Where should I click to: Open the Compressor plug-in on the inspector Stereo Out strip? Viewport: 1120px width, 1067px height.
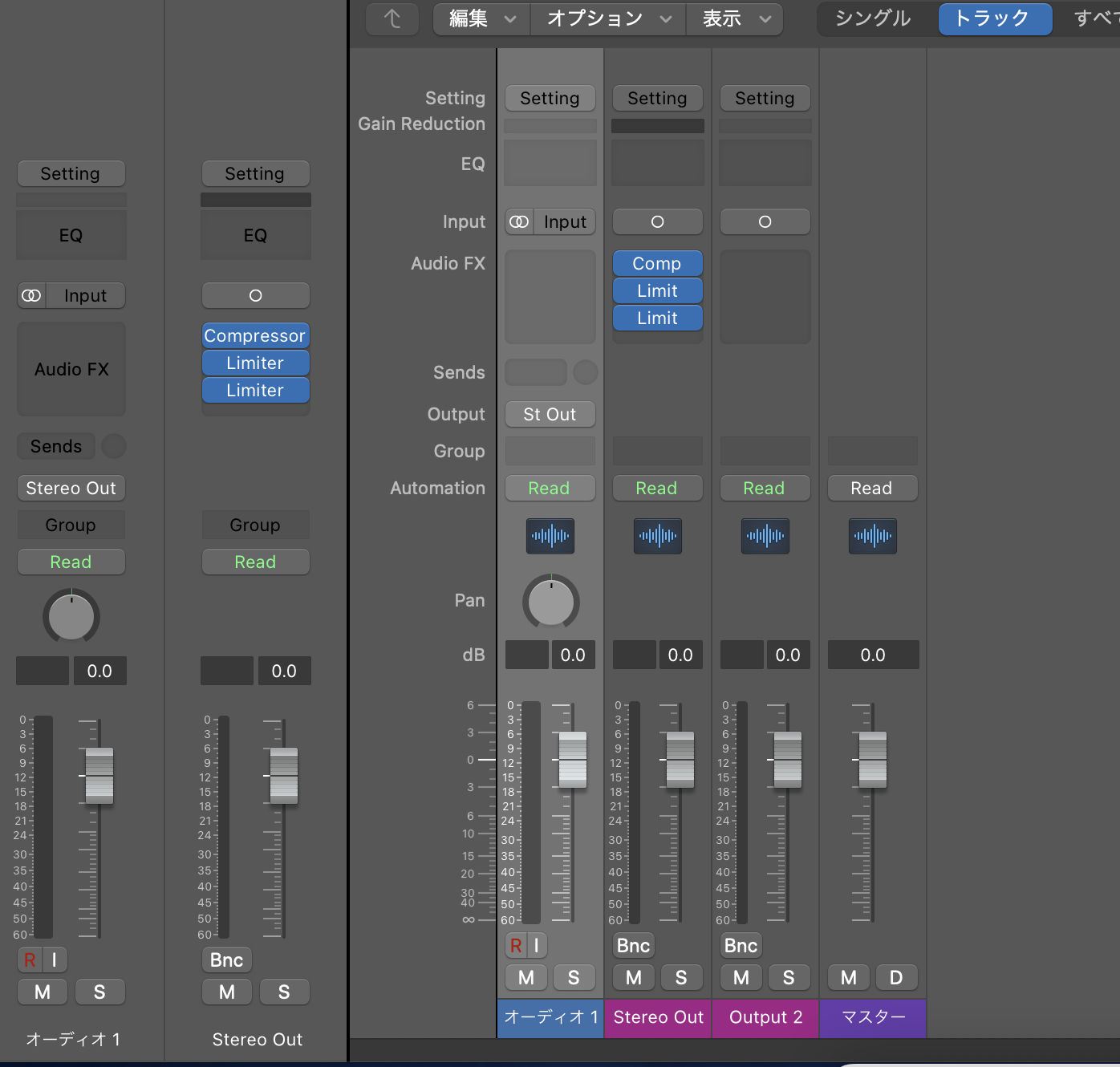click(255, 335)
